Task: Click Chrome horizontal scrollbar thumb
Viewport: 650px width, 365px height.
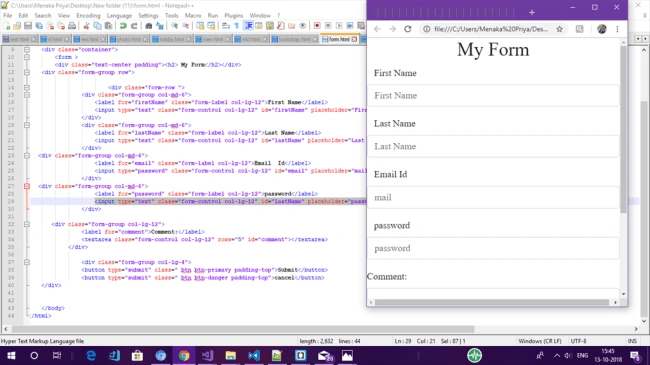Action: pos(492,302)
